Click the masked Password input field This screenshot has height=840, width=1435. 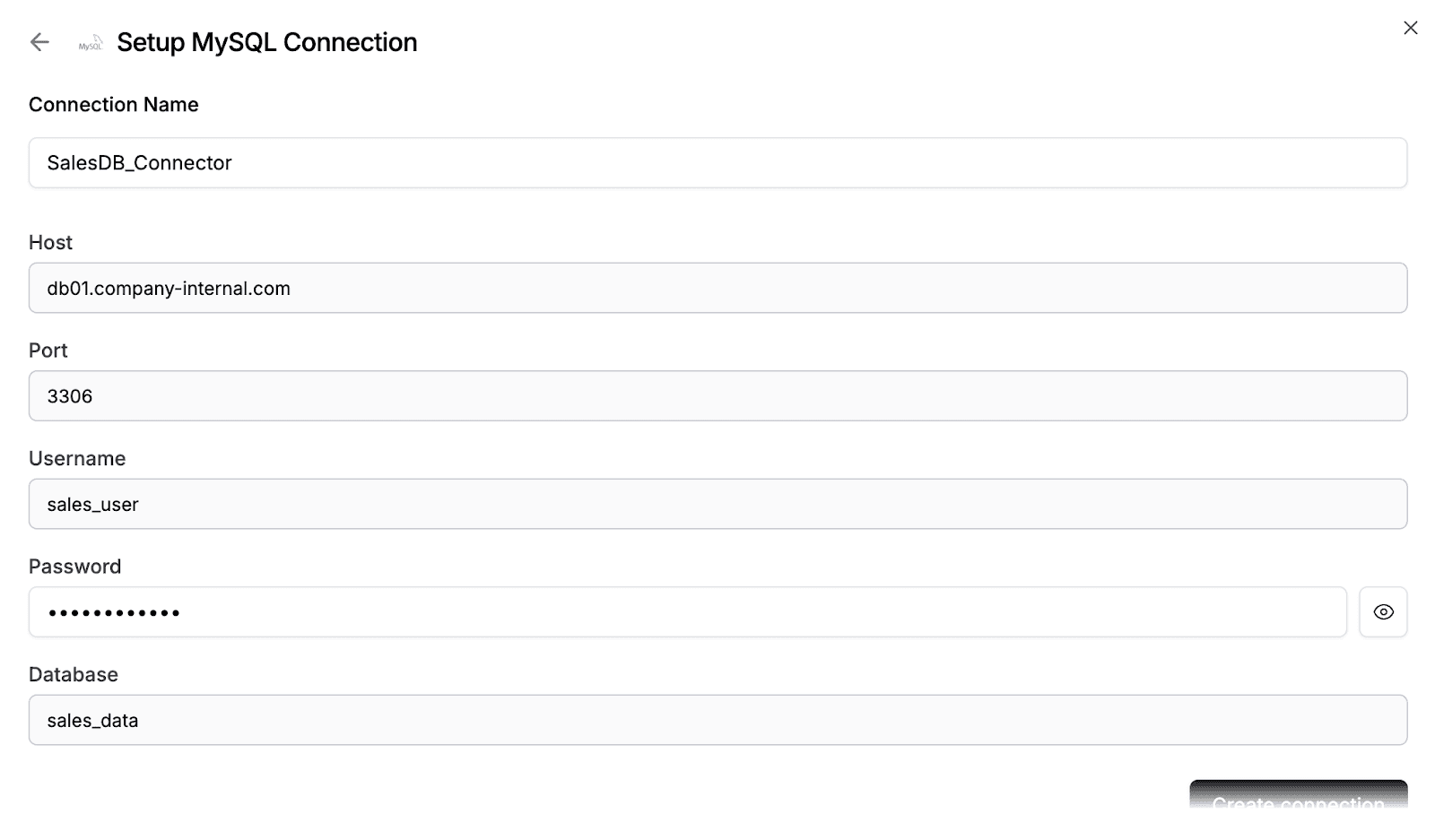pos(688,612)
